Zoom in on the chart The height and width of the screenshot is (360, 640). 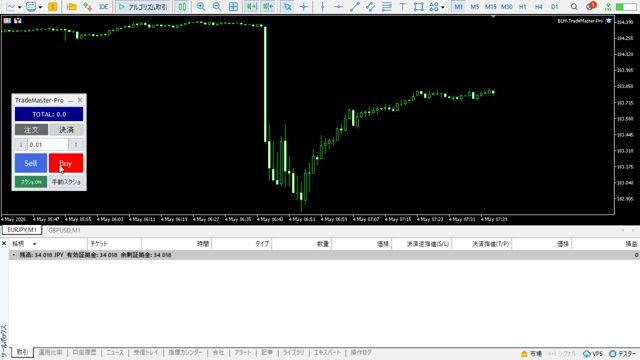click(201, 7)
